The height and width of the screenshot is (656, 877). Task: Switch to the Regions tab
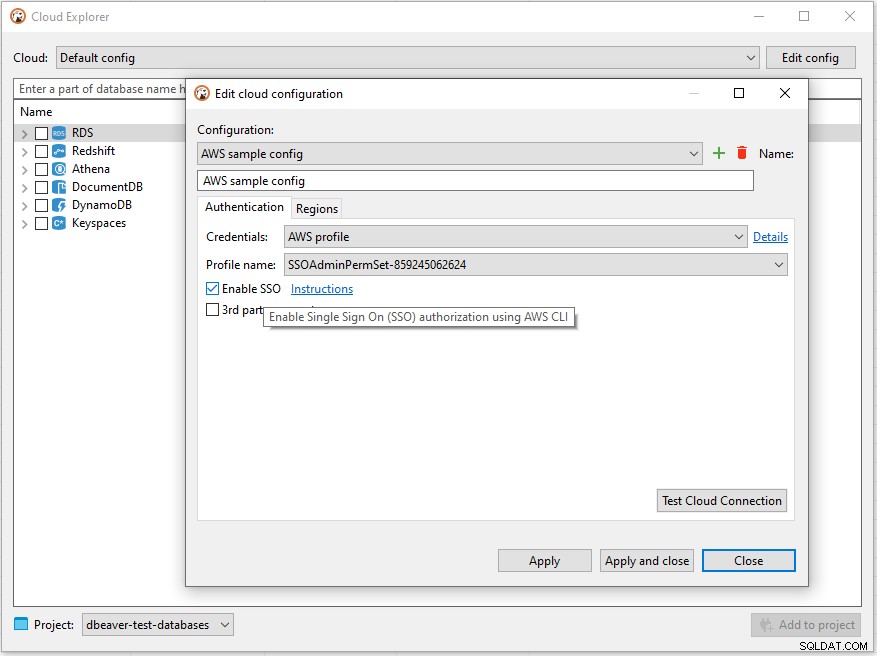coord(317,209)
